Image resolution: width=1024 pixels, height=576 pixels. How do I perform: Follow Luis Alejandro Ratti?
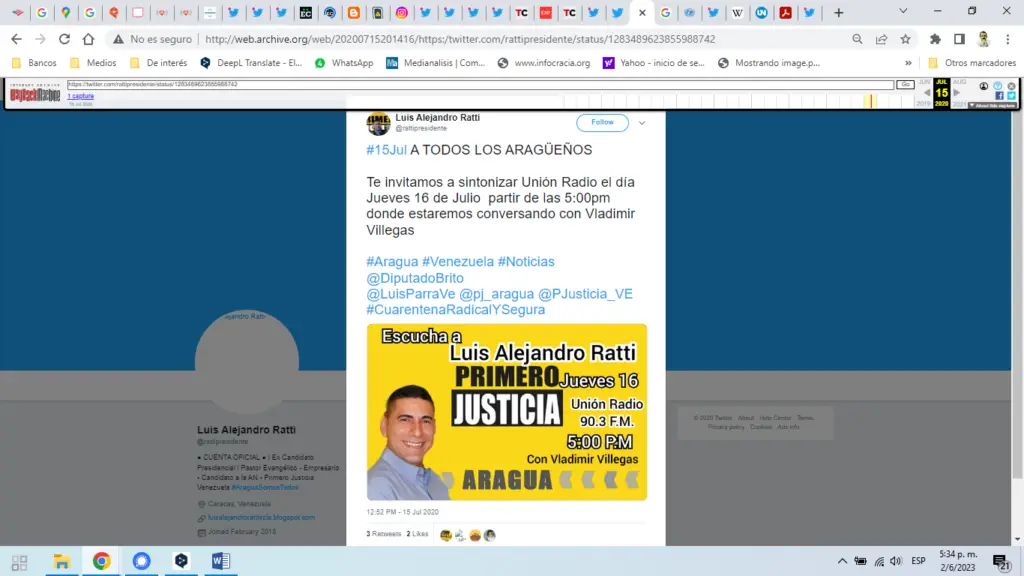[602, 123]
